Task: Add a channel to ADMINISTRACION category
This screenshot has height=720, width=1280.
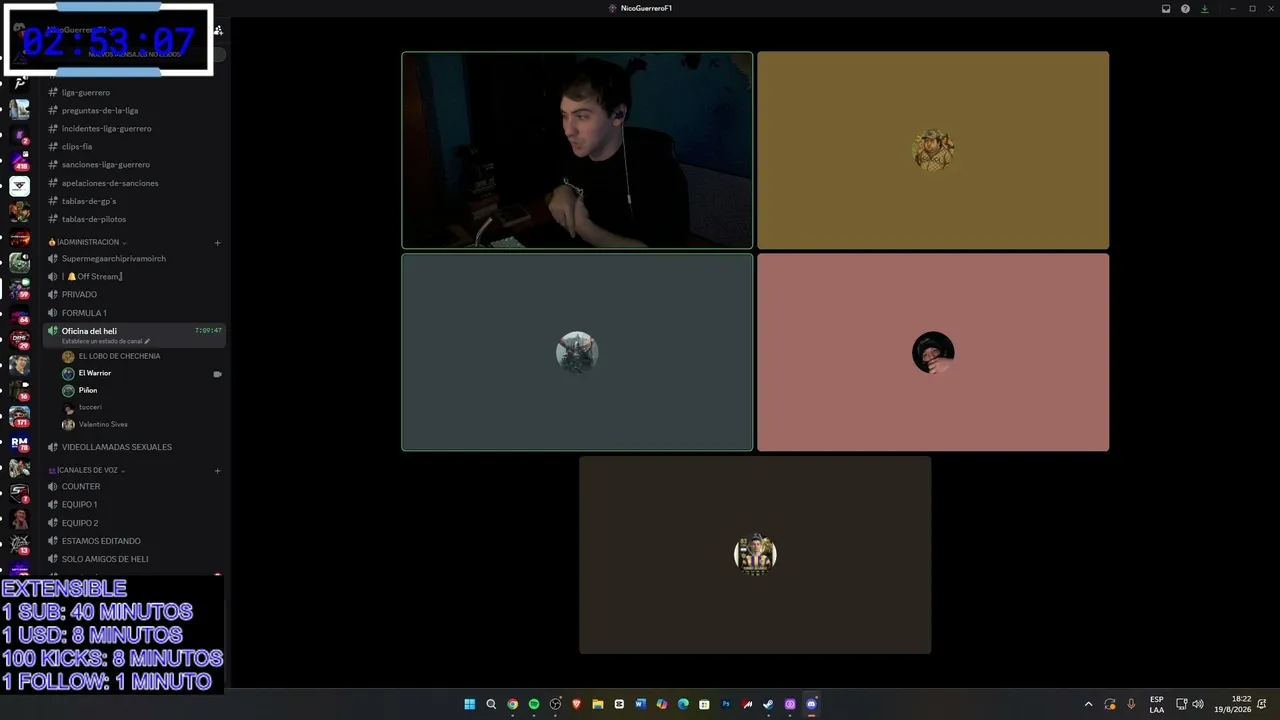Action: click(217, 242)
